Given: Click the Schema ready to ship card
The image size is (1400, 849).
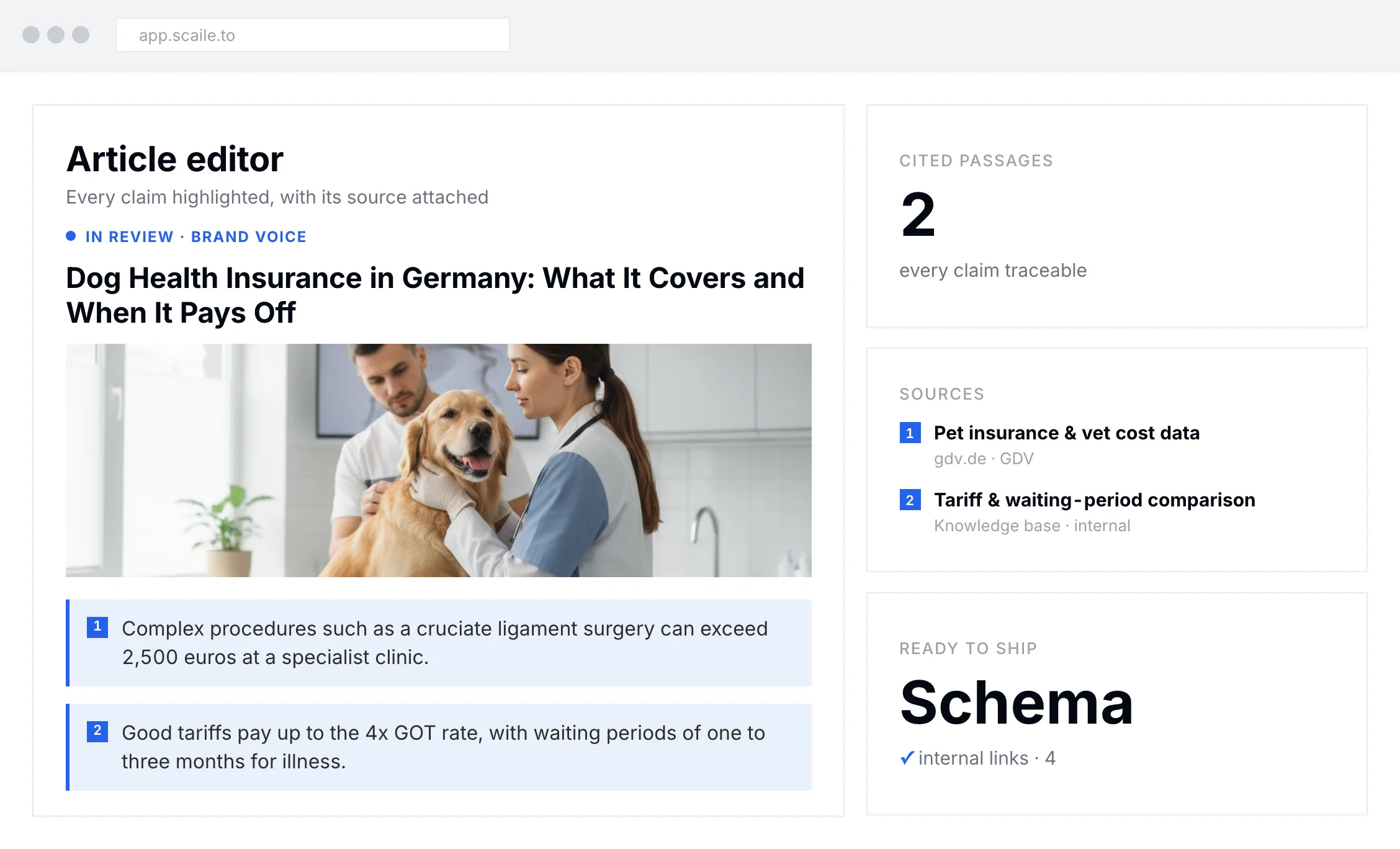Looking at the screenshot, I should click(1117, 704).
